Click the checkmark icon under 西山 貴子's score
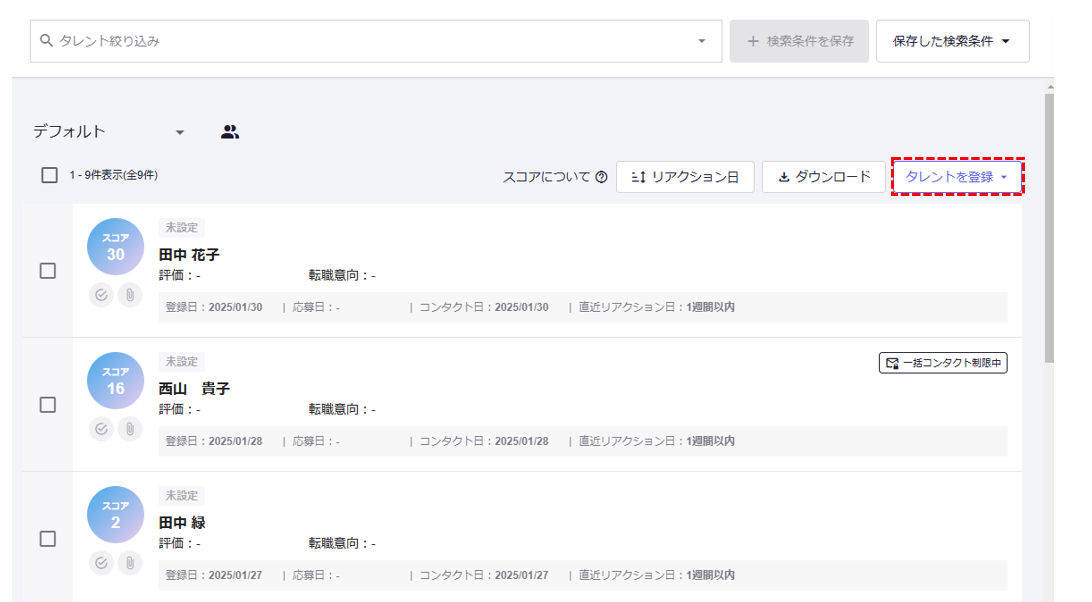Screen dimensions: 1092x602 101,429
